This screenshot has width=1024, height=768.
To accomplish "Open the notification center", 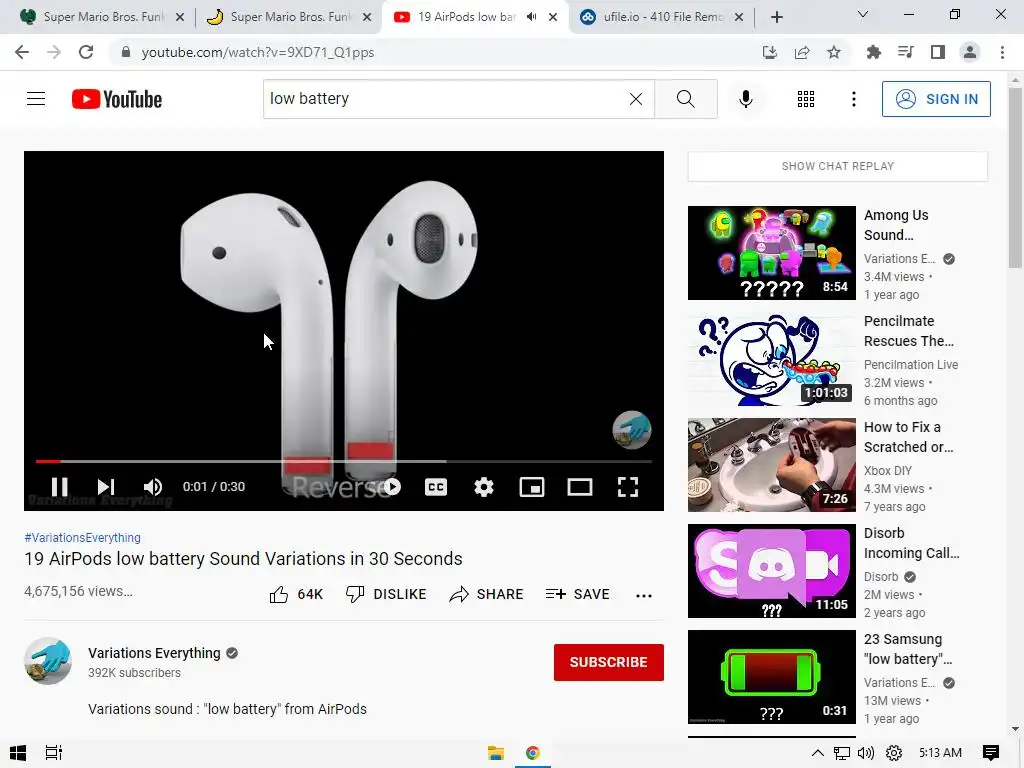I will pyautogui.click(x=991, y=753).
